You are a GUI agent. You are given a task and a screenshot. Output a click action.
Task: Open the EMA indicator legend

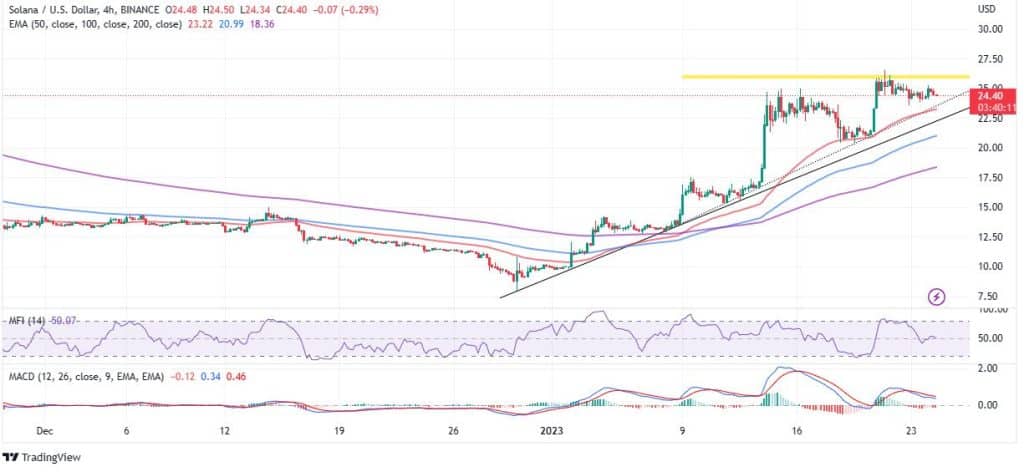[x=93, y=25]
